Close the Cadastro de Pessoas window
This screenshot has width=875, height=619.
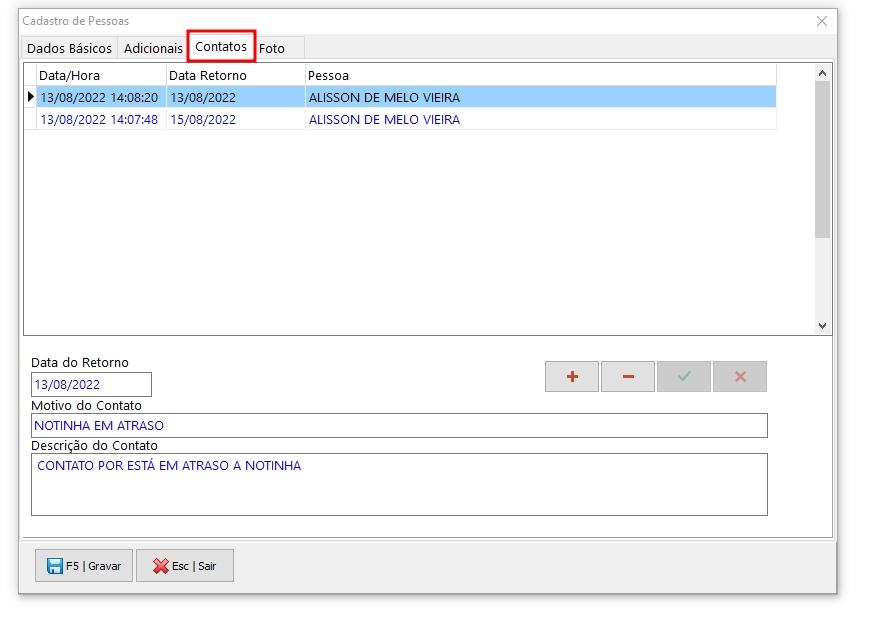coord(822,21)
